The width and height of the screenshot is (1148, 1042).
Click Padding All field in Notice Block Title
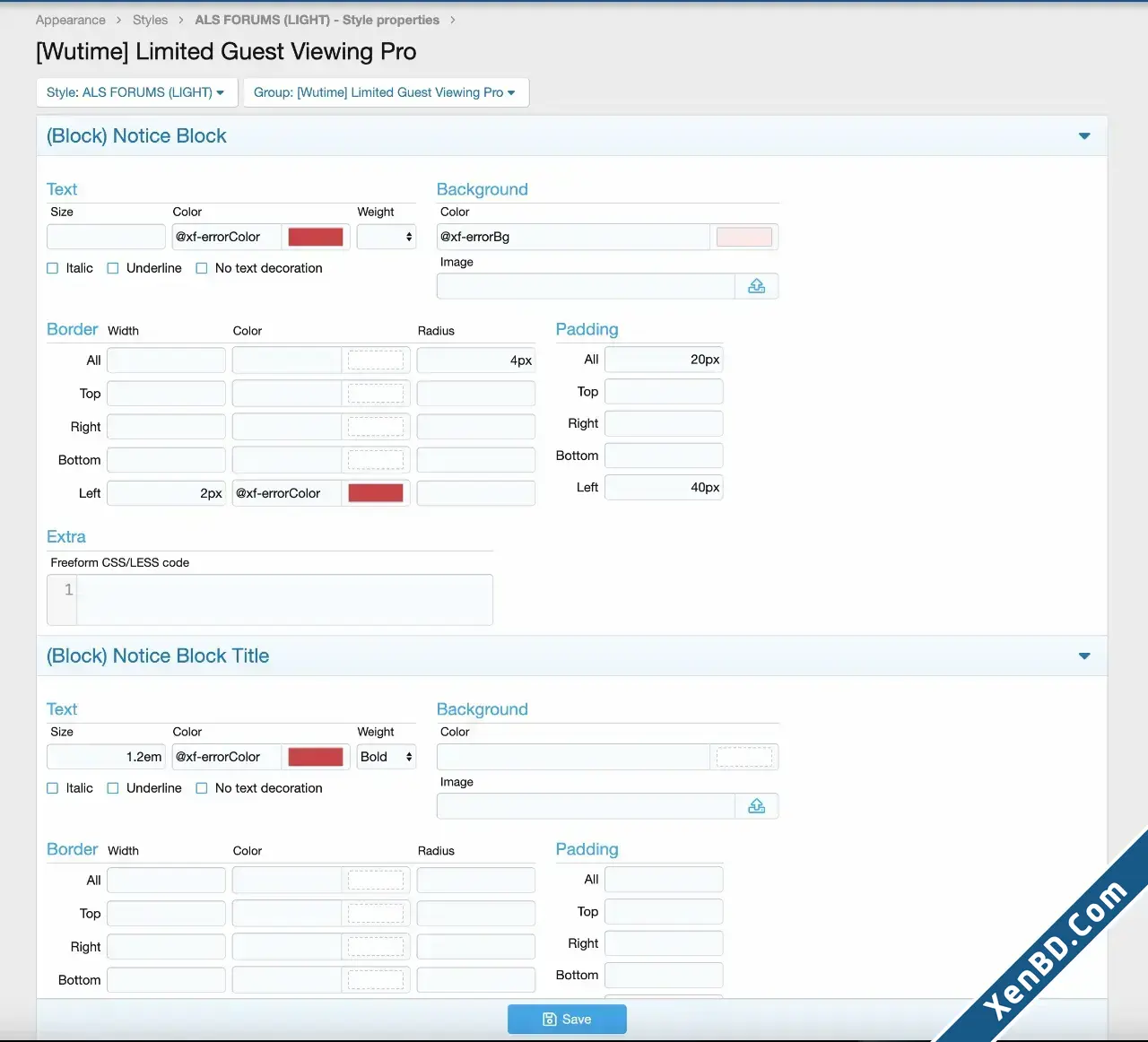[x=664, y=880]
